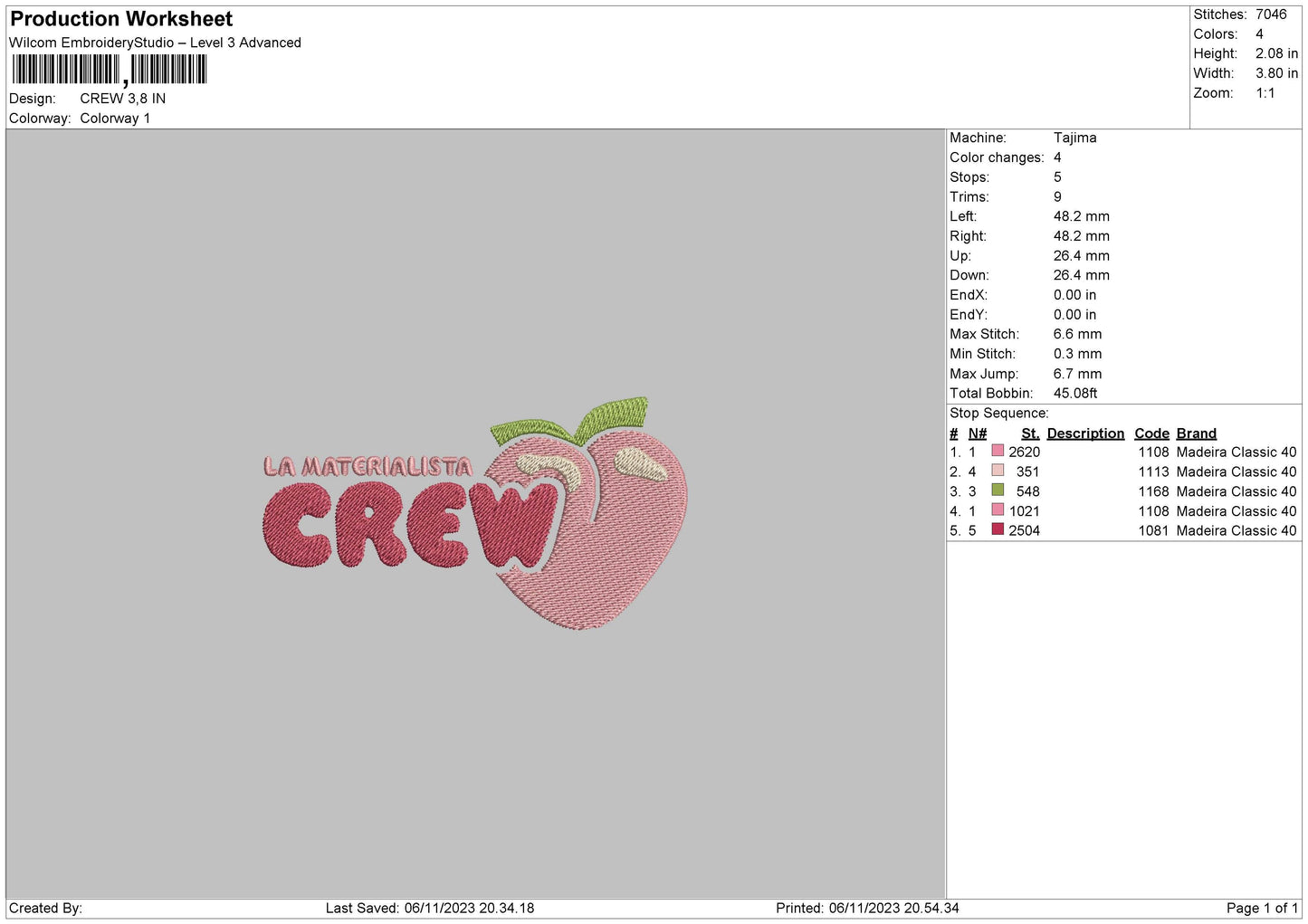This screenshot has height=924, width=1308.
Task: Click the 'EndX:' value '0.00 in'
Action: tap(1074, 295)
